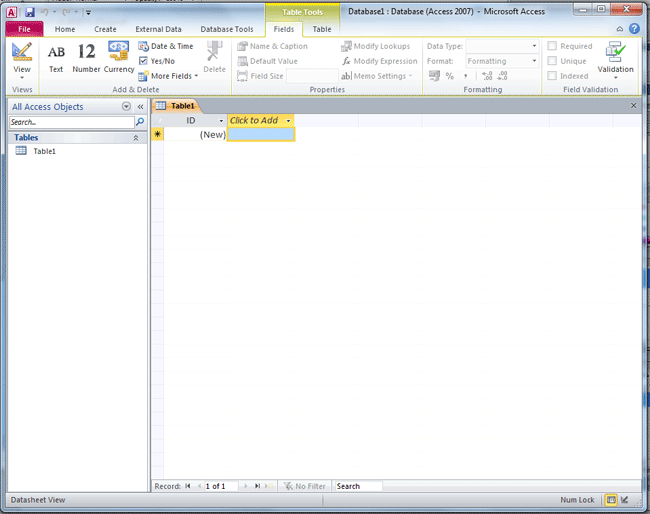The width and height of the screenshot is (650, 514).
Task: Open the ID column dropdown arrow
Action: (x=221, y=121)
